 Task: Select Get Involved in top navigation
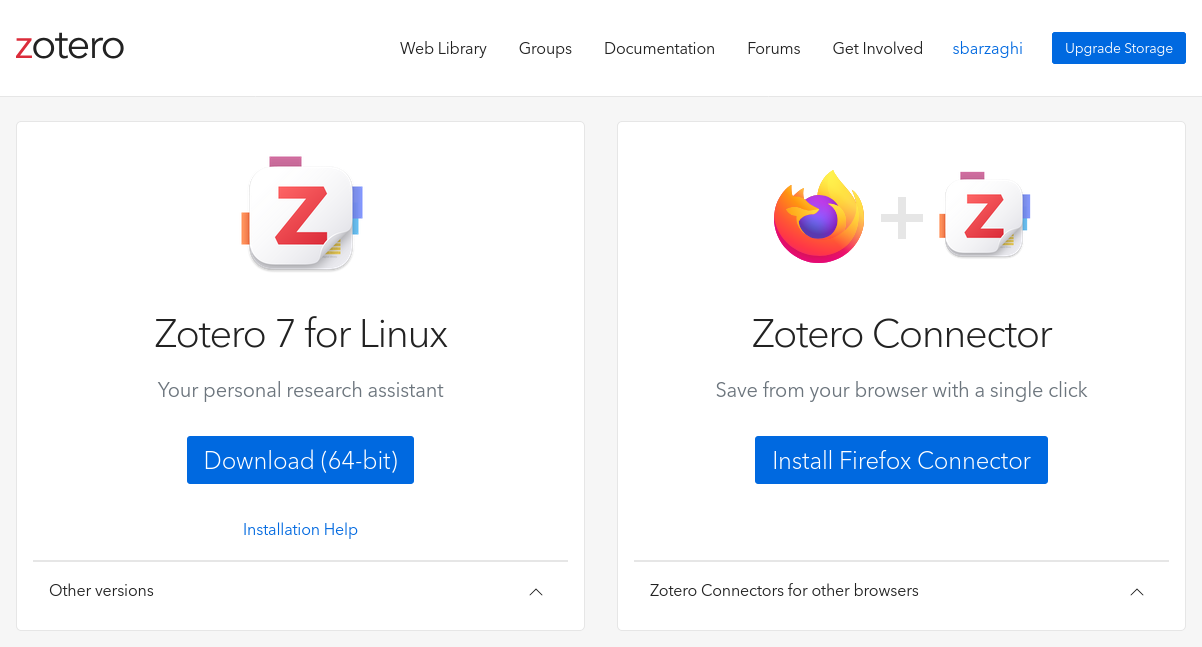[x=877, y=48]
